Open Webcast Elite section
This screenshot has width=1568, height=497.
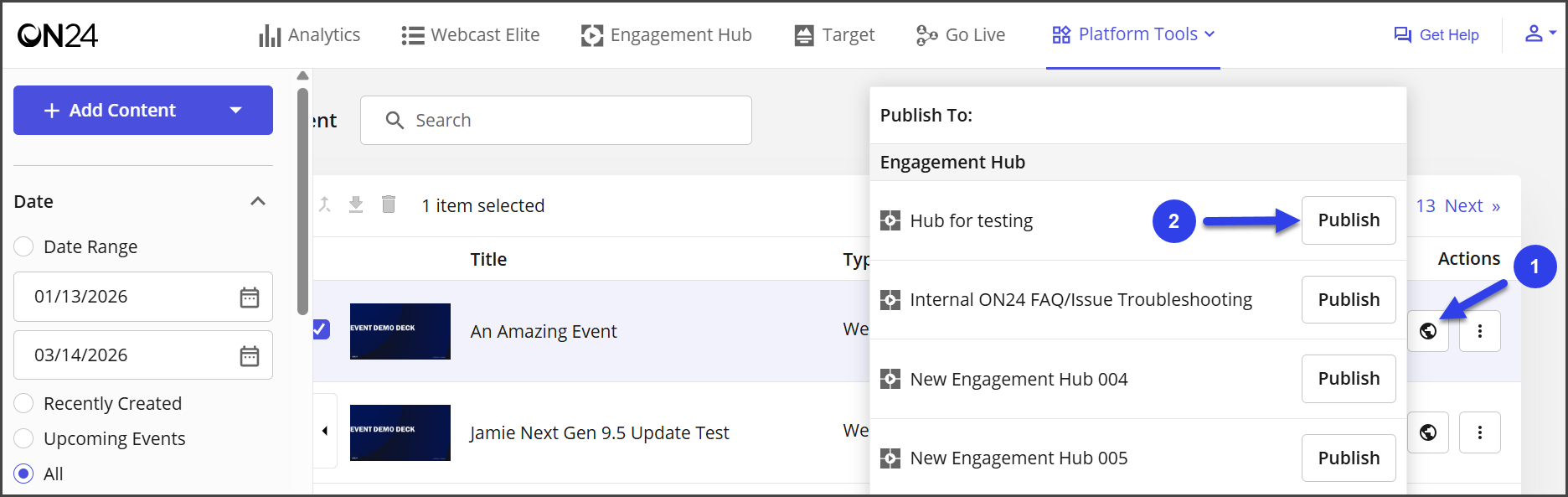coord(471,35)
